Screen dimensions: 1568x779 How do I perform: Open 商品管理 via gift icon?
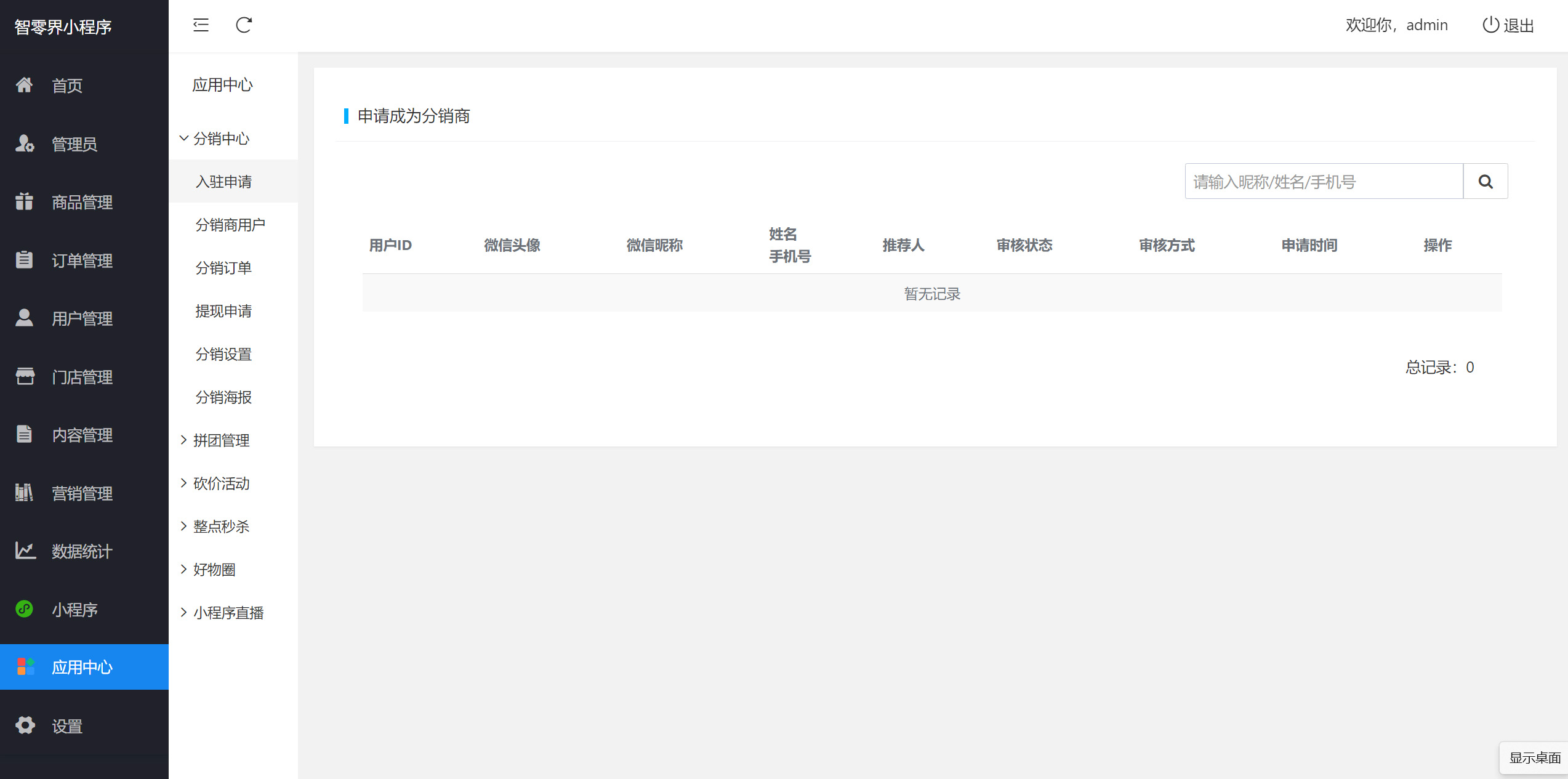click(x=25, y=201)
